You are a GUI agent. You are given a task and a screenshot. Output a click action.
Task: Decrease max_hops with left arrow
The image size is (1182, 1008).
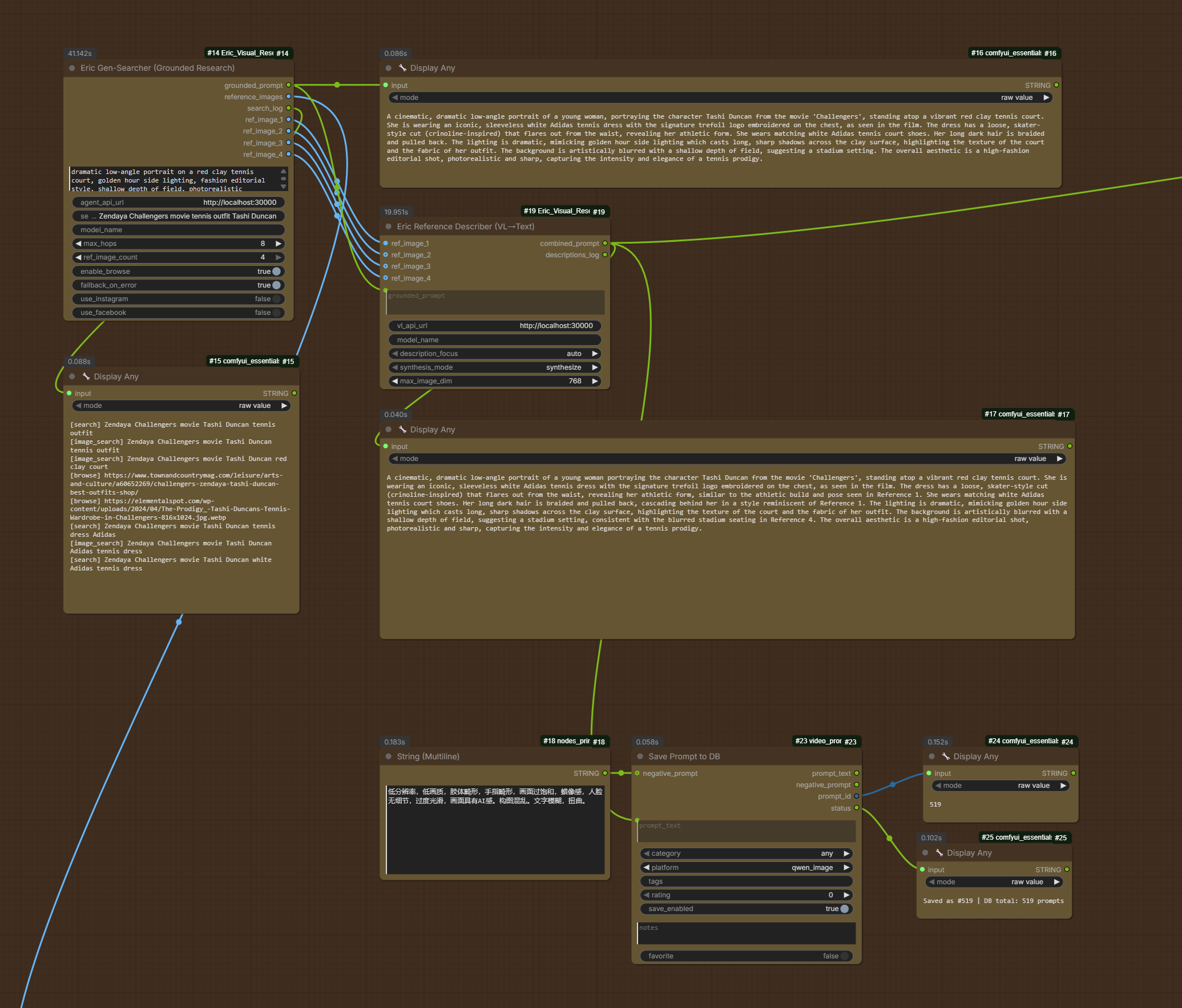click(x=78, y=244)
